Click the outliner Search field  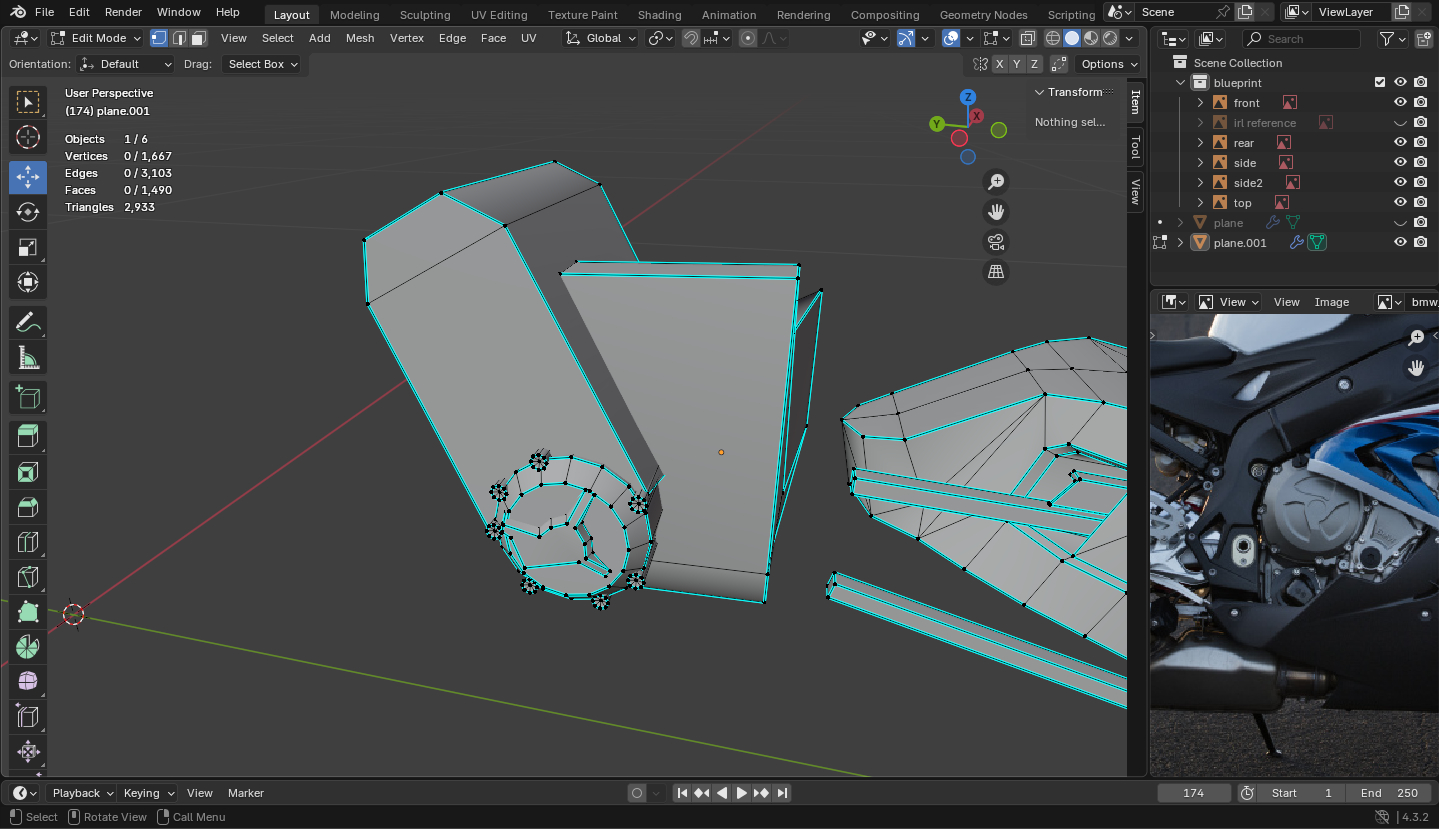[1301, 39]
